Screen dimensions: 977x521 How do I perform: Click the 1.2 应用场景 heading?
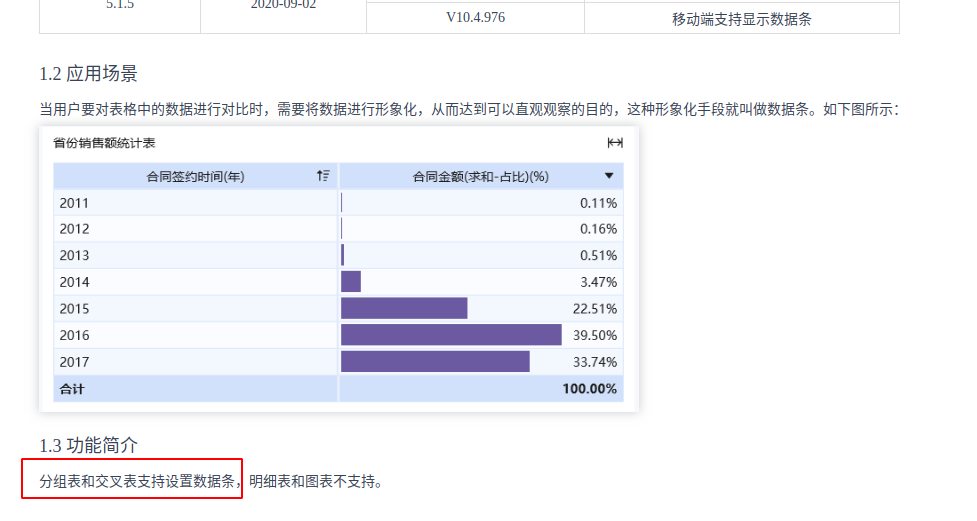pyautogui.click(x=88, y=74)
